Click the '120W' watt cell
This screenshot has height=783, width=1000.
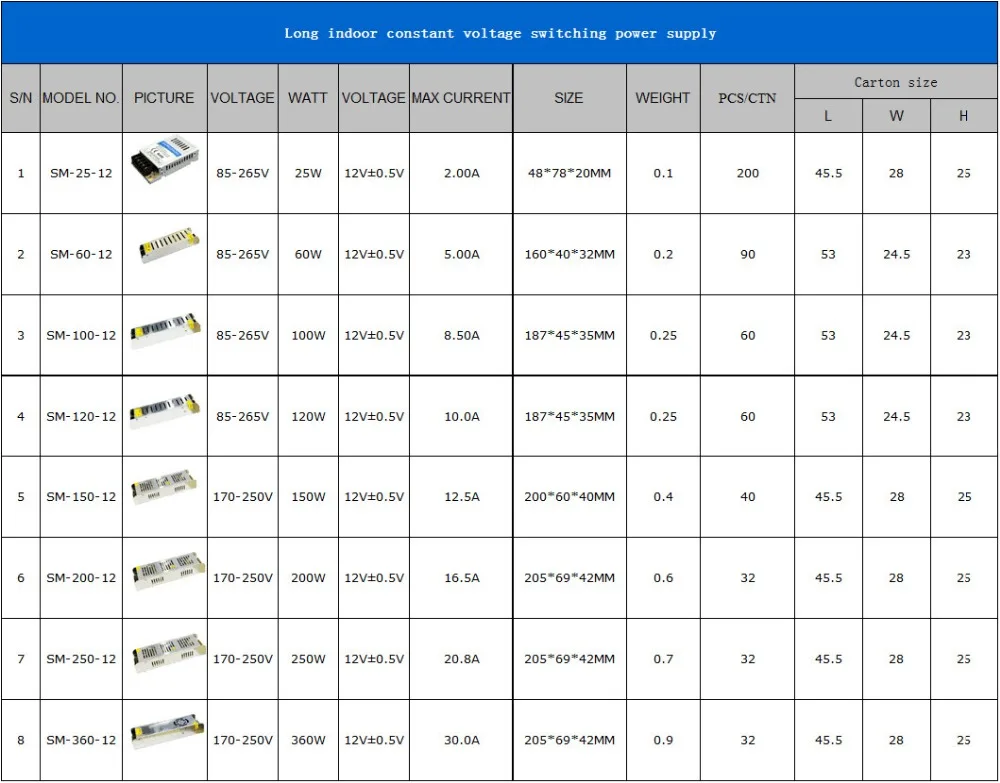pos(308,416)
